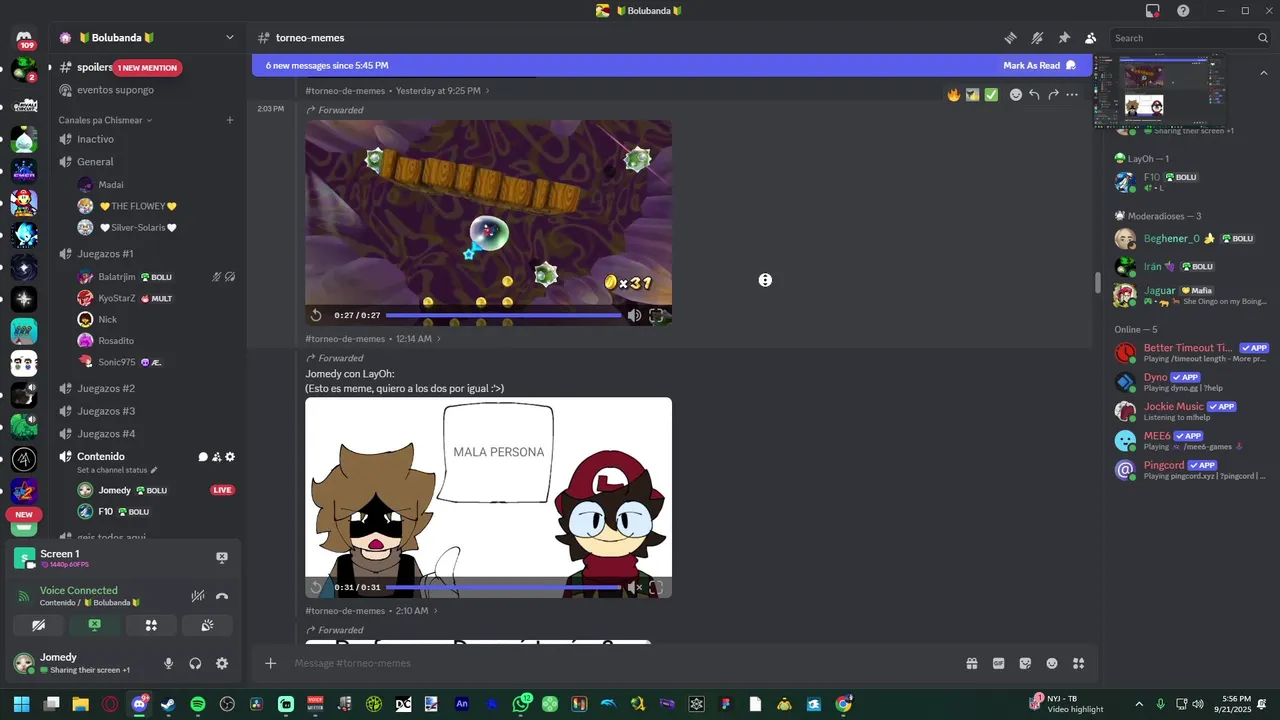The image size is (1280, 720).
Task: Mute microphone in user panel
Action: click(x=168, y=663)
